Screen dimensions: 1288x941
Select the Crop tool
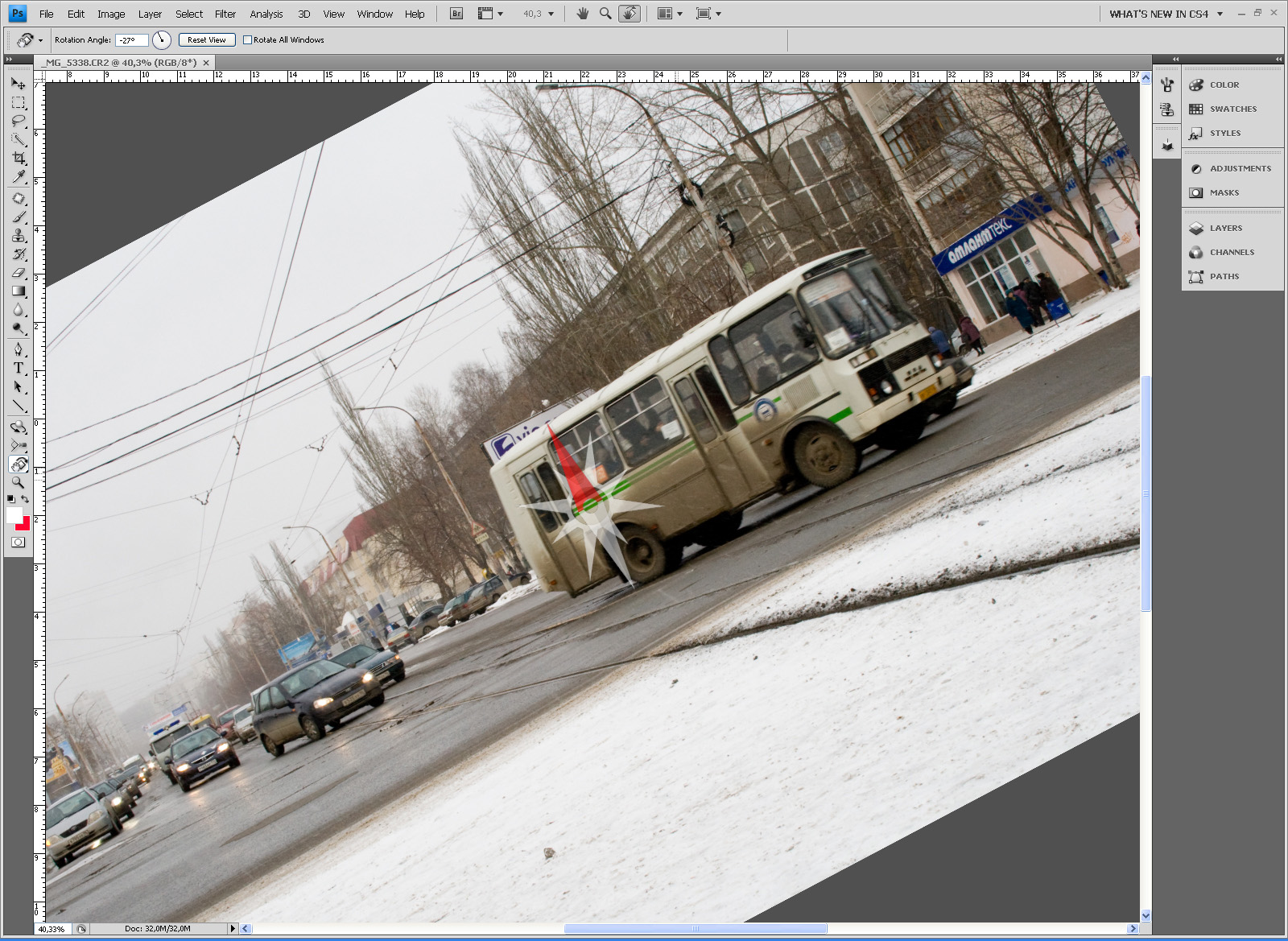pyautogui.click(x=19, y=159)
